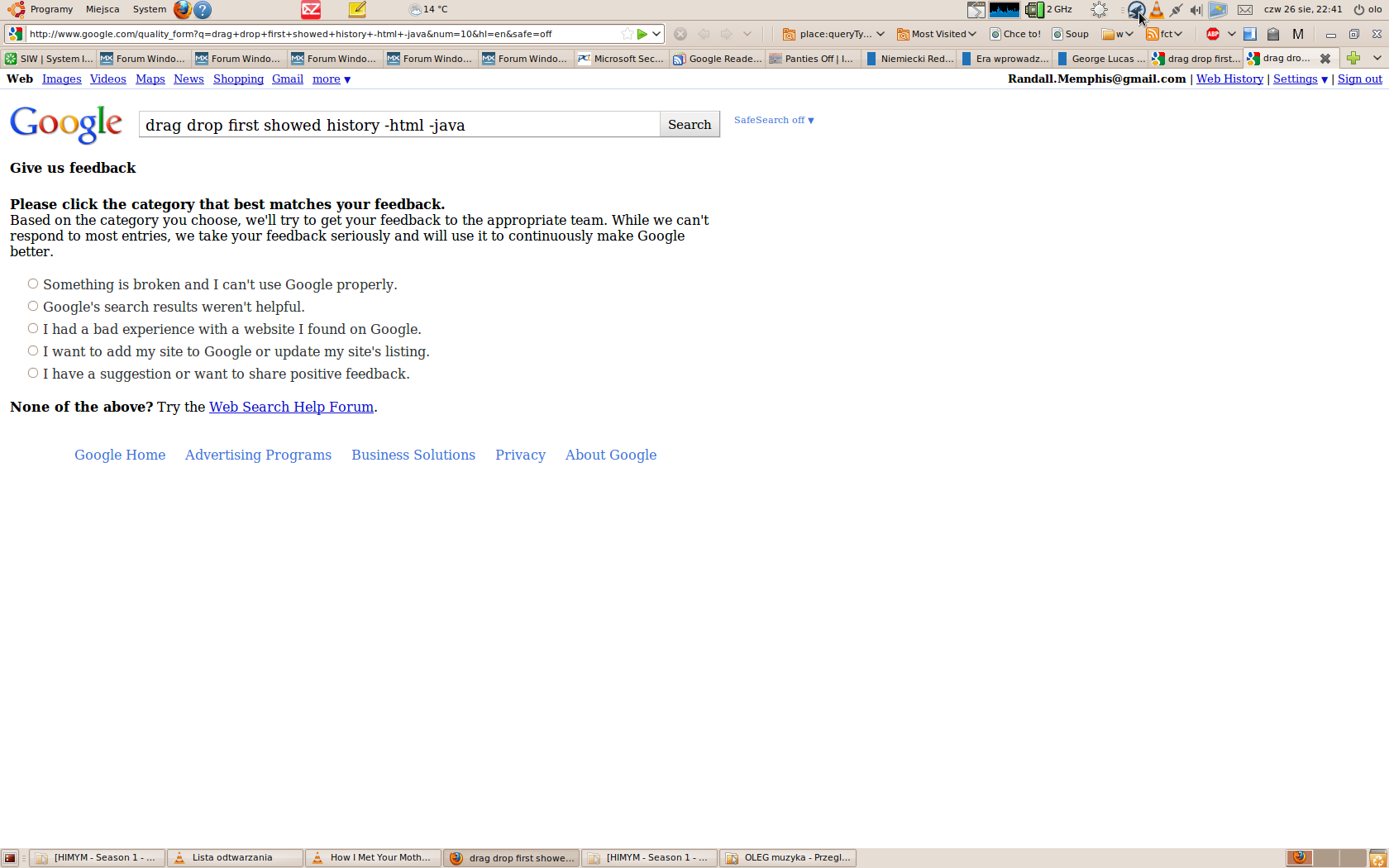Click the Adblock Plus ABP icon

[1213, 34]
